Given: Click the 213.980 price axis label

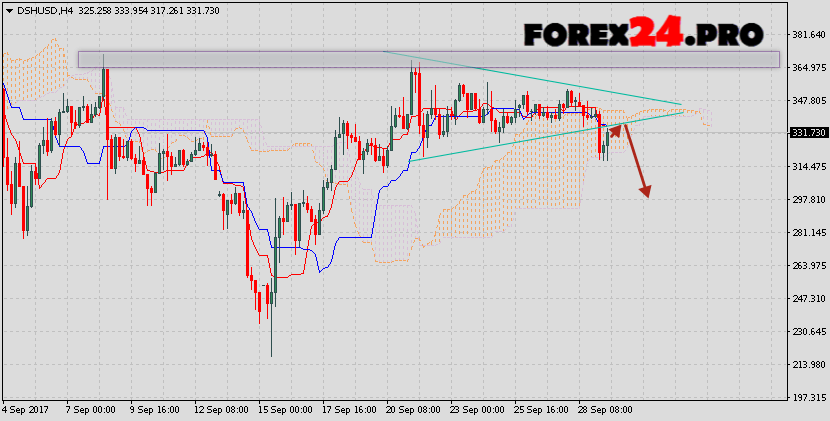Looking at the screenshot, I should 807,364.
